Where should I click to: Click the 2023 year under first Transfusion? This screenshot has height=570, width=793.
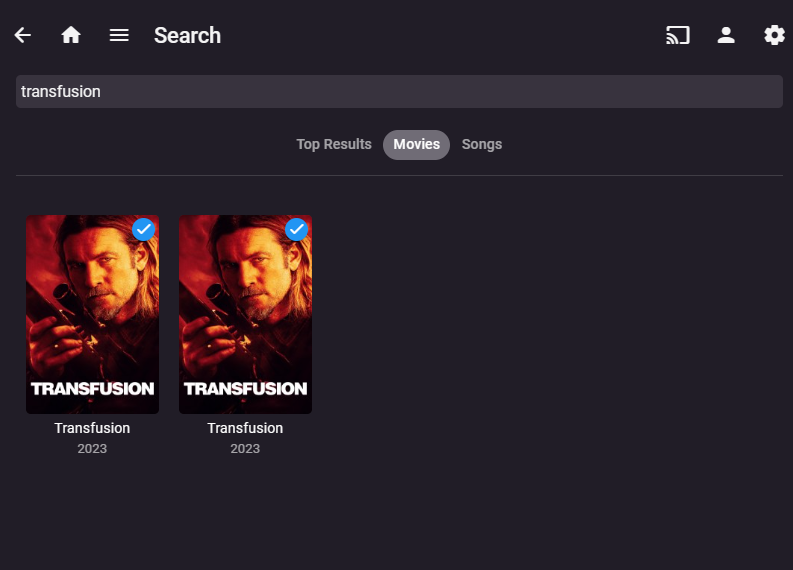pyautogui.click(x=92, y=449)
